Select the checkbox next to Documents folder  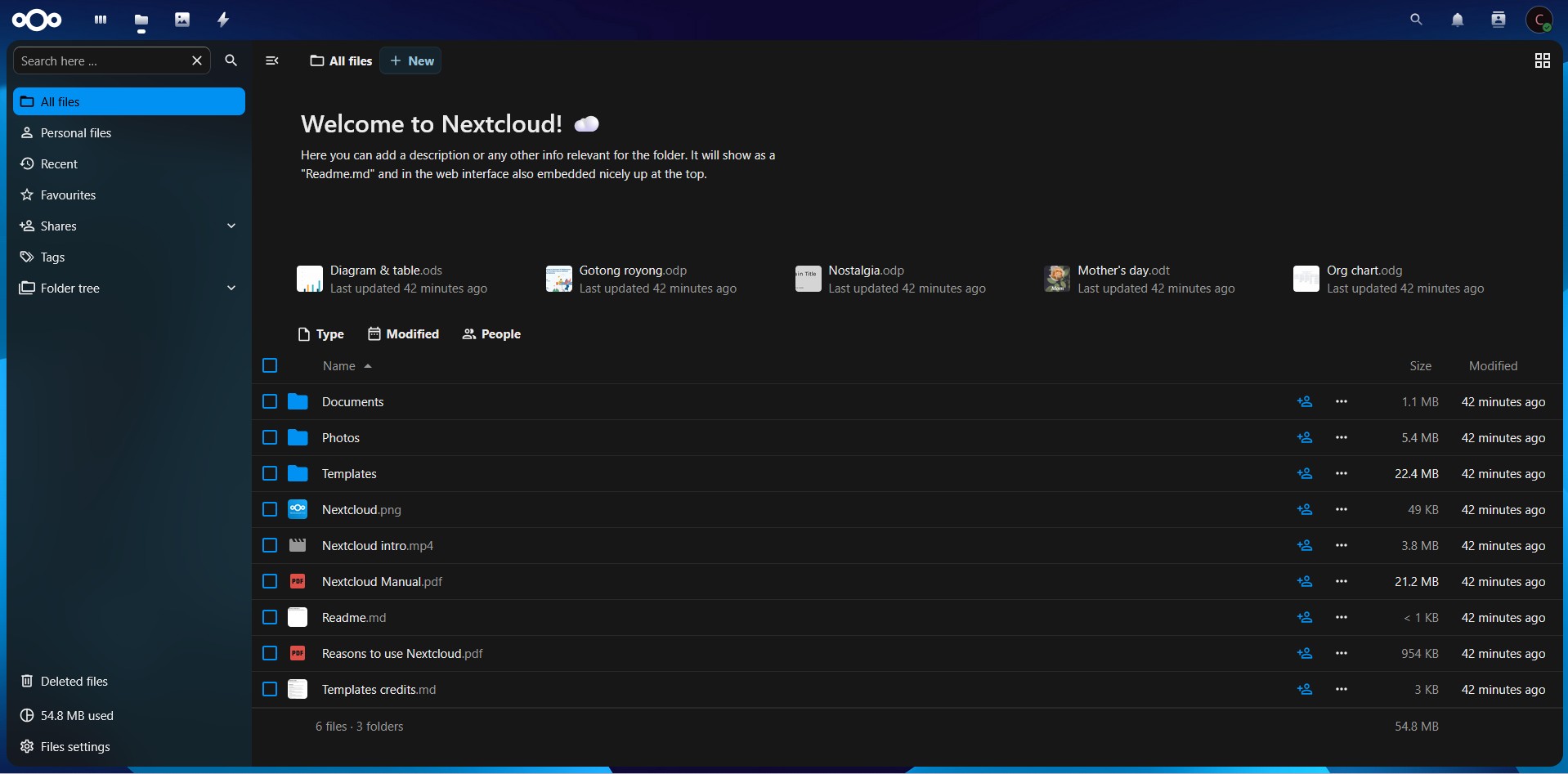269,401
